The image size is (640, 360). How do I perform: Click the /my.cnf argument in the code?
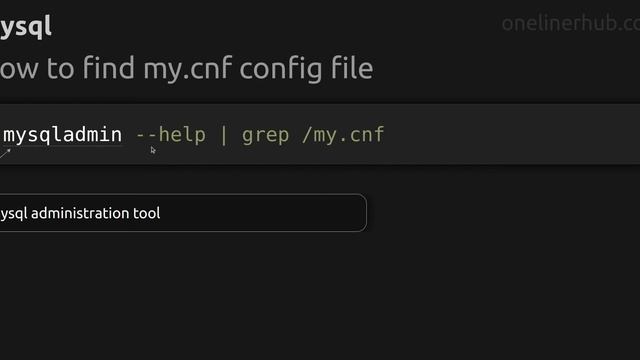tap(343, 134)
